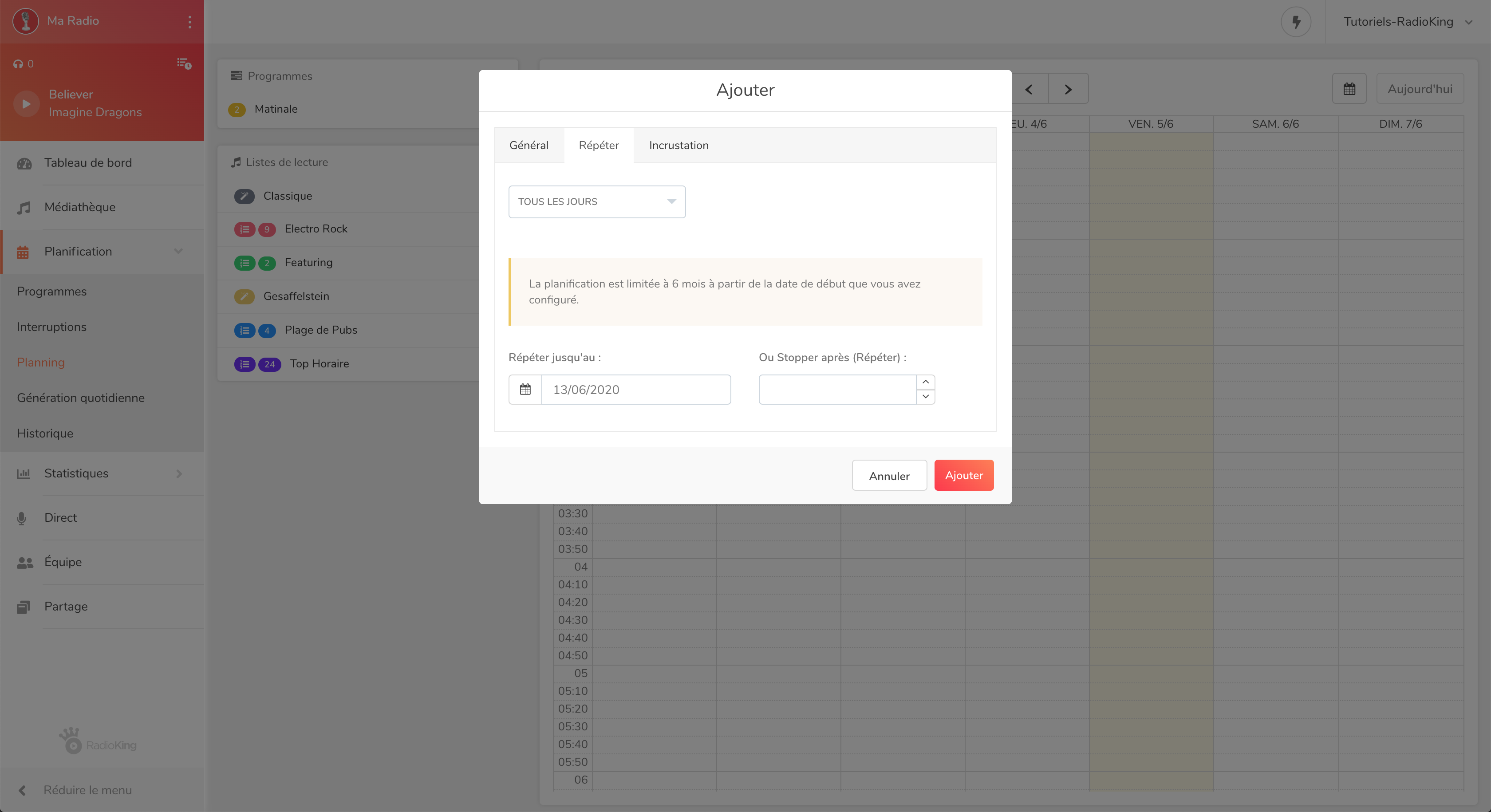Click the Partage share icon
The width and height of the screenshot is (1491, 812).
(x=23, y=607)
